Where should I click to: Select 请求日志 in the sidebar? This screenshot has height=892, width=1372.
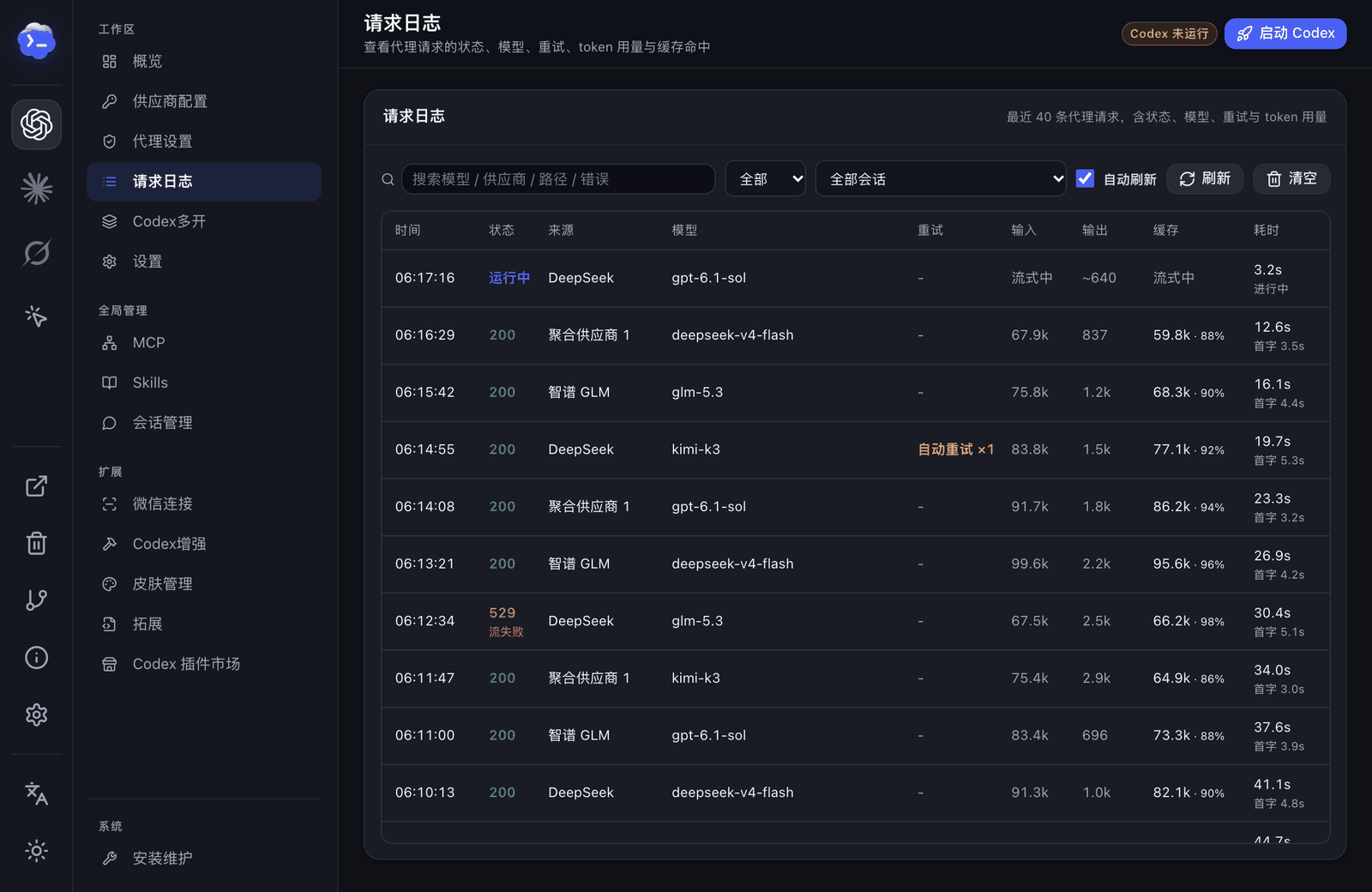tap(204, 182)
